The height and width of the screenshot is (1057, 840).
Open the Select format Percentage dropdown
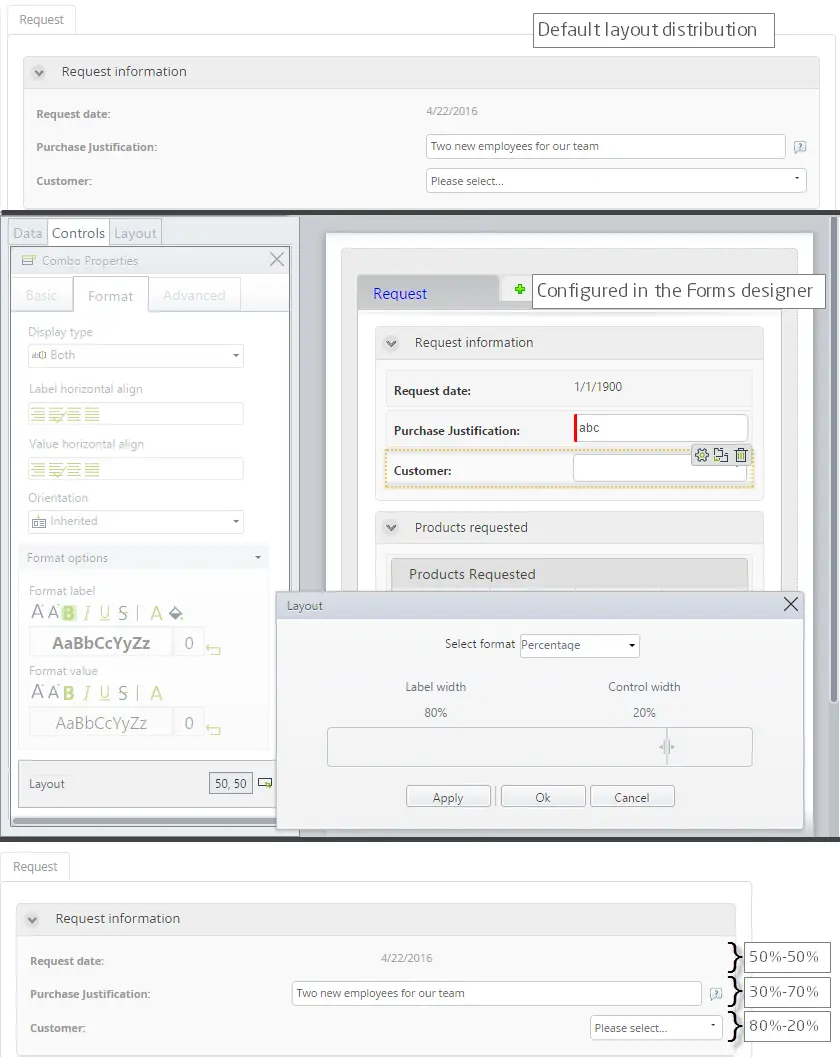point(579,645)
